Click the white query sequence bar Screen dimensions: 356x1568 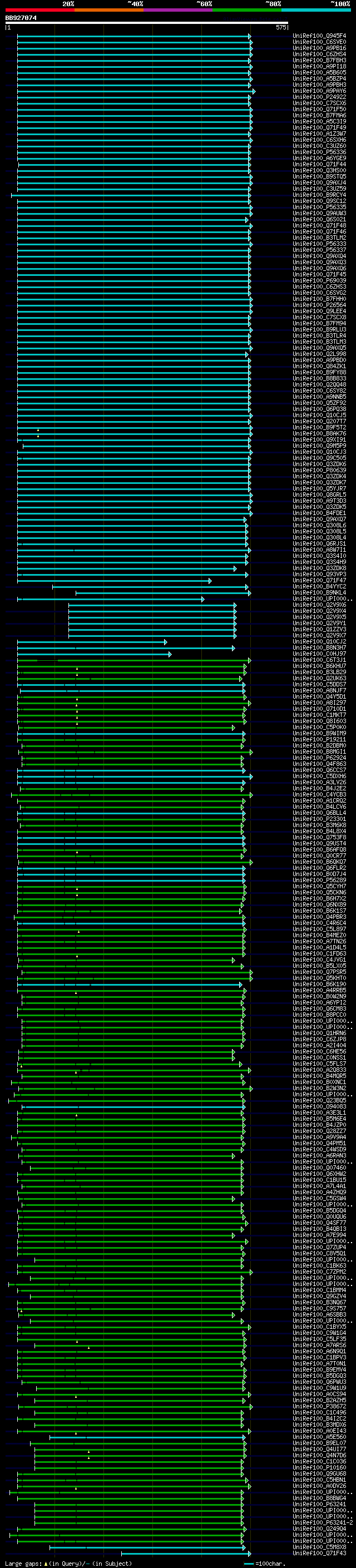point(147,22)
